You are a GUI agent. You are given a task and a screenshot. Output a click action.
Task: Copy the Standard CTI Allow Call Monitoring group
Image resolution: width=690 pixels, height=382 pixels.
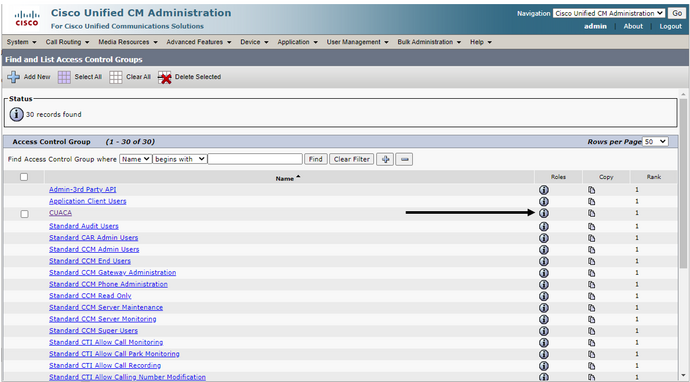[x=591, y=343]
